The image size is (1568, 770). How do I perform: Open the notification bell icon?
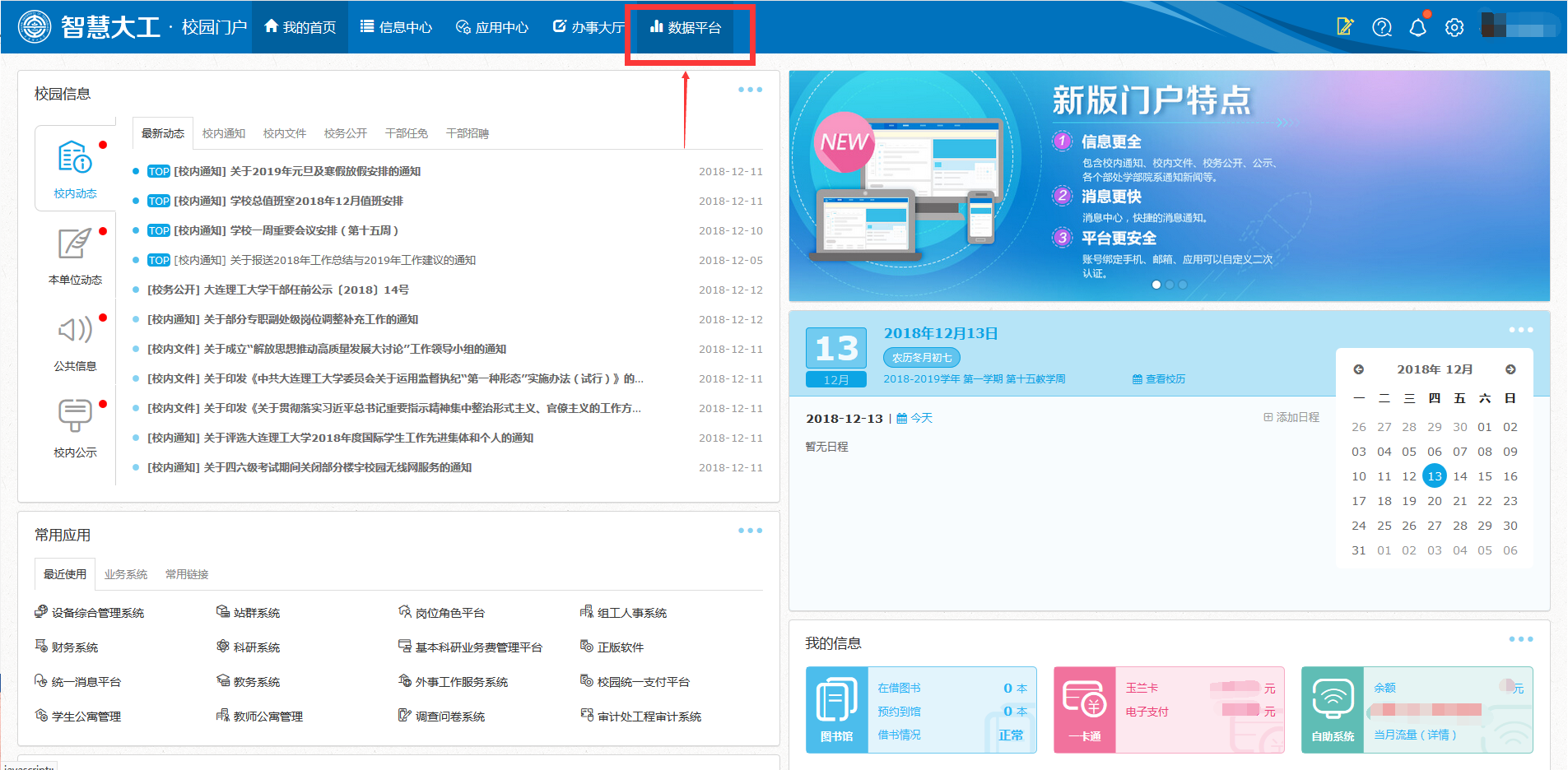[1417, 27]
